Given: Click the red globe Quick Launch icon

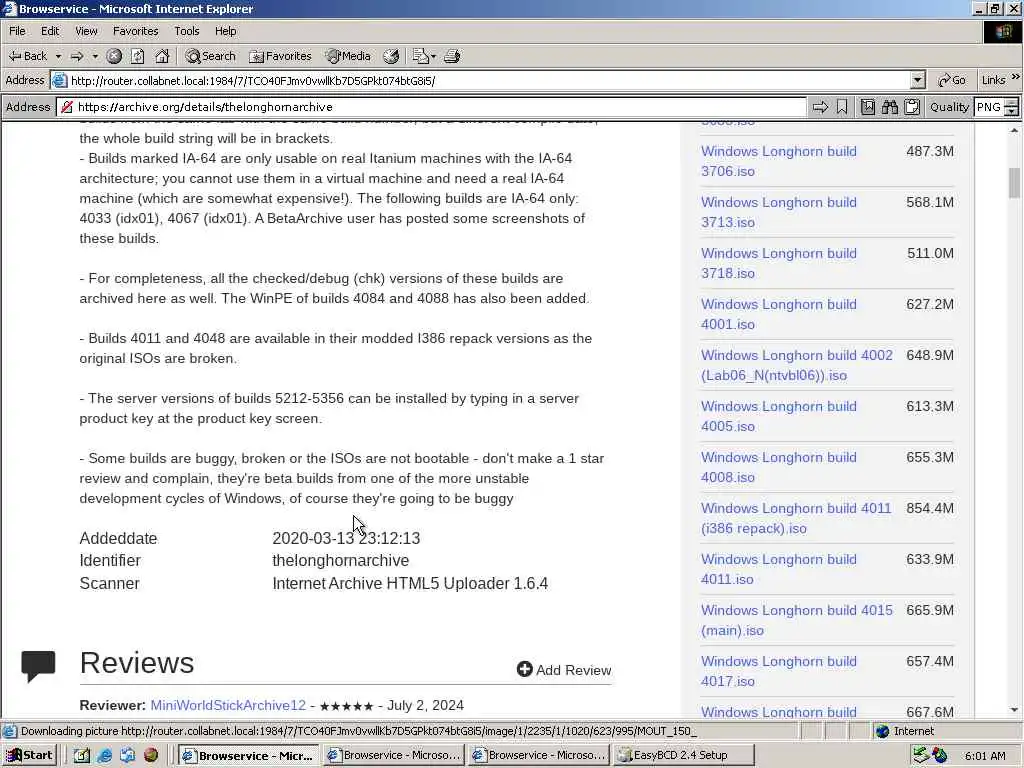Looking at the screenshot, I should [151, 756].
